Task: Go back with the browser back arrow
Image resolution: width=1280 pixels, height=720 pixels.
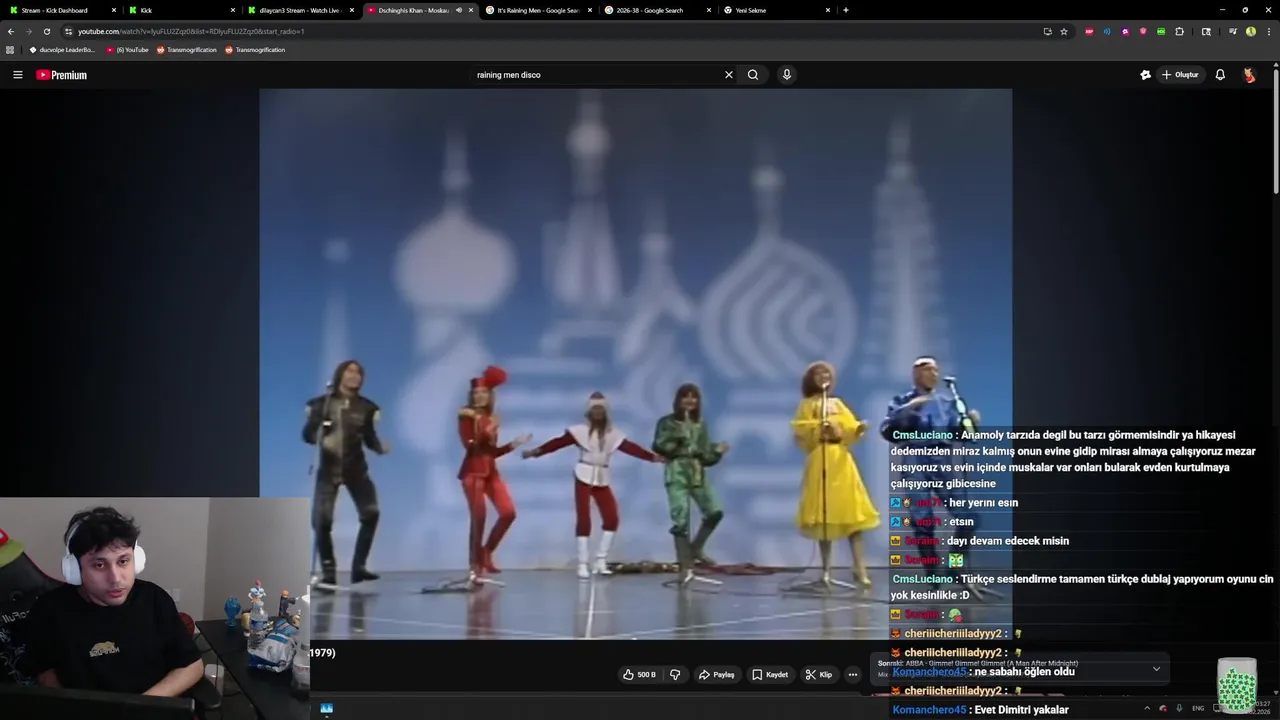Action: click(11, 31)
